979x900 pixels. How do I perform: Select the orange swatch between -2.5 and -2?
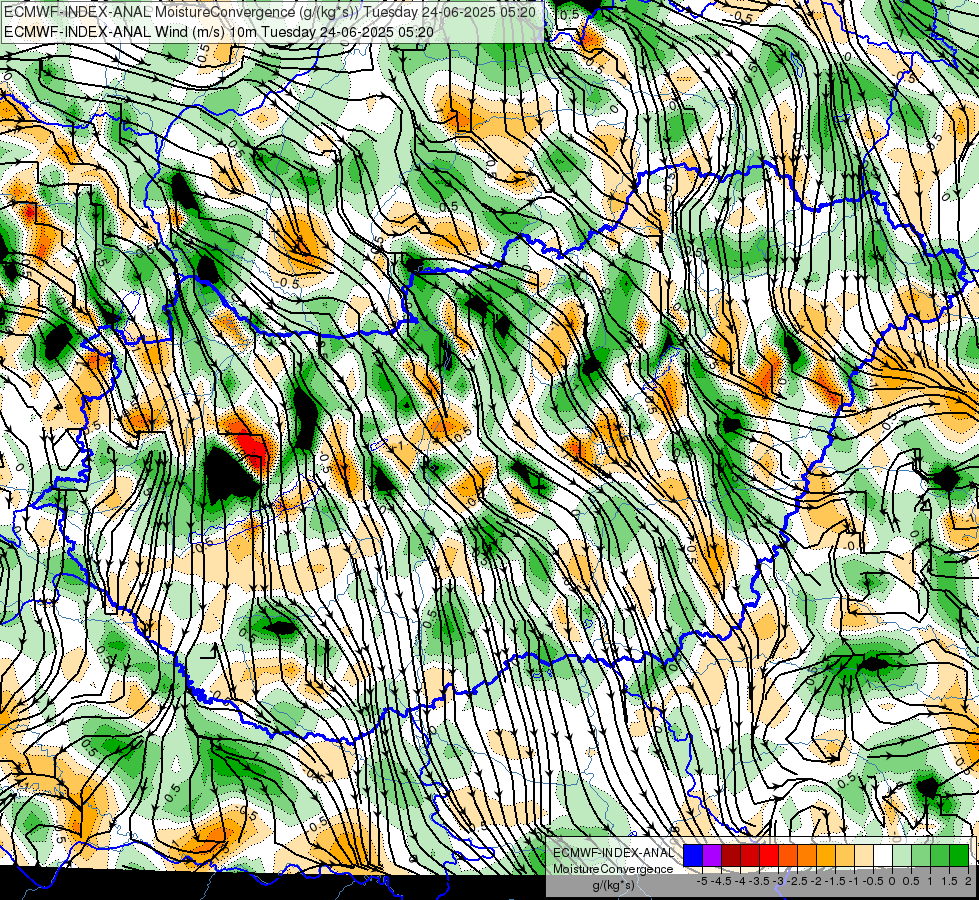click(807, 856)
